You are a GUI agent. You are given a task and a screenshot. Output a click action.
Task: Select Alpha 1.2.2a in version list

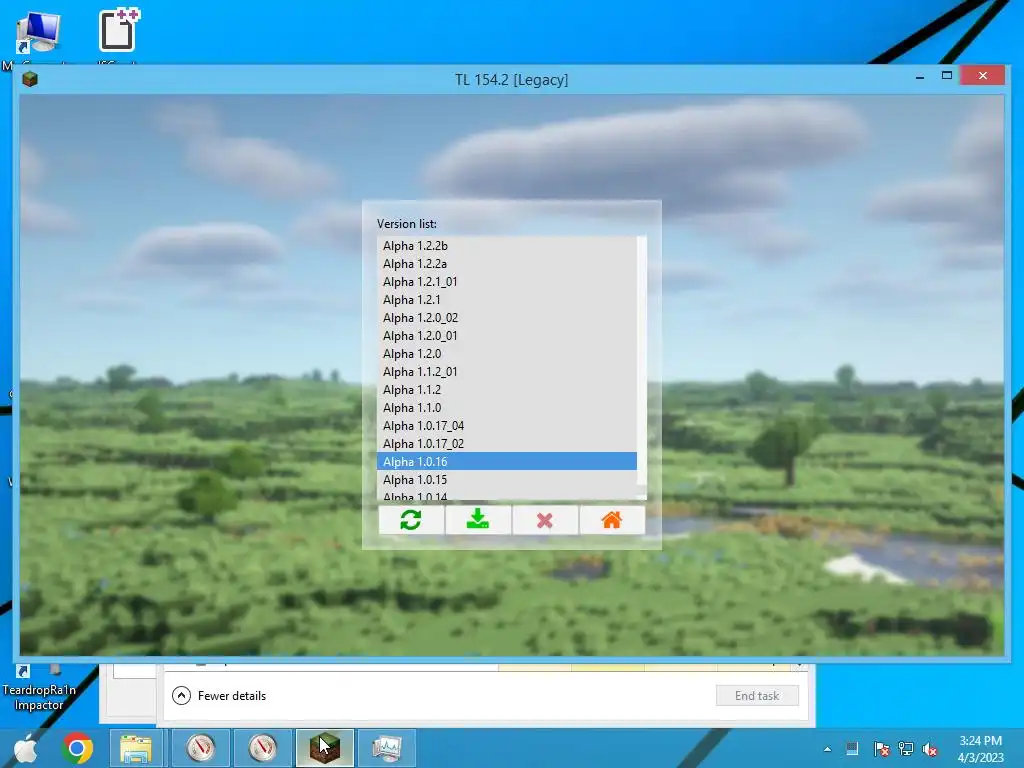click(507, 264)
